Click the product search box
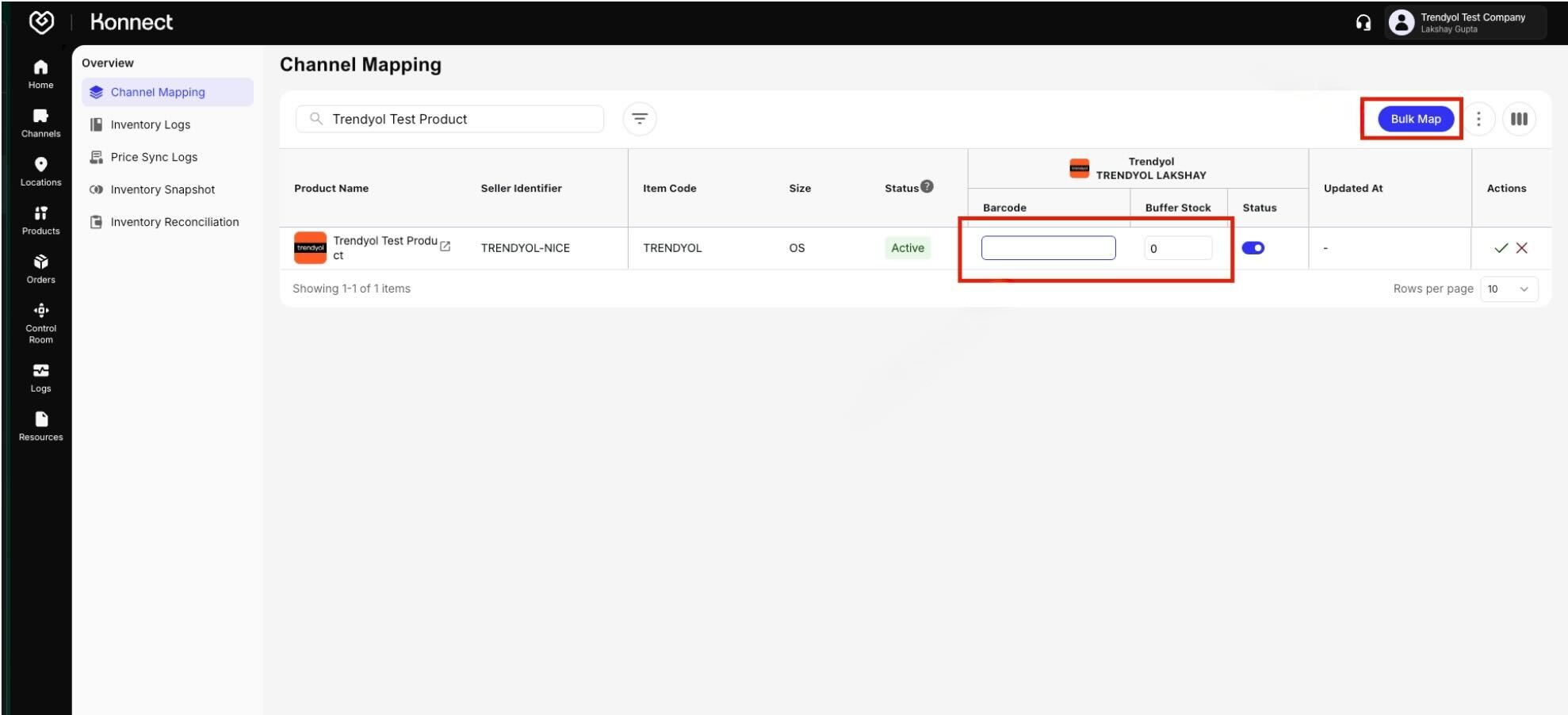The width and height of the screenshot is (1568, 715). [x=449, y=119]
